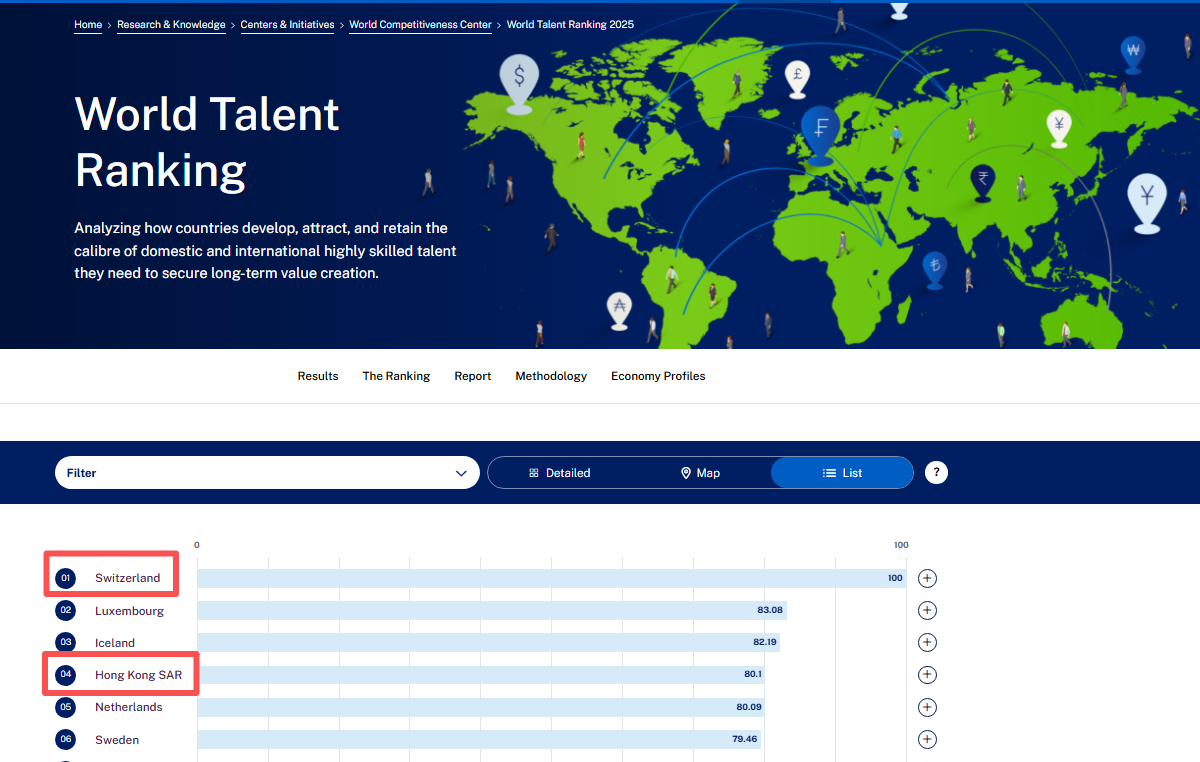Switch to Map view
This screenshot has width=1200, height=762.
[700, 473]
